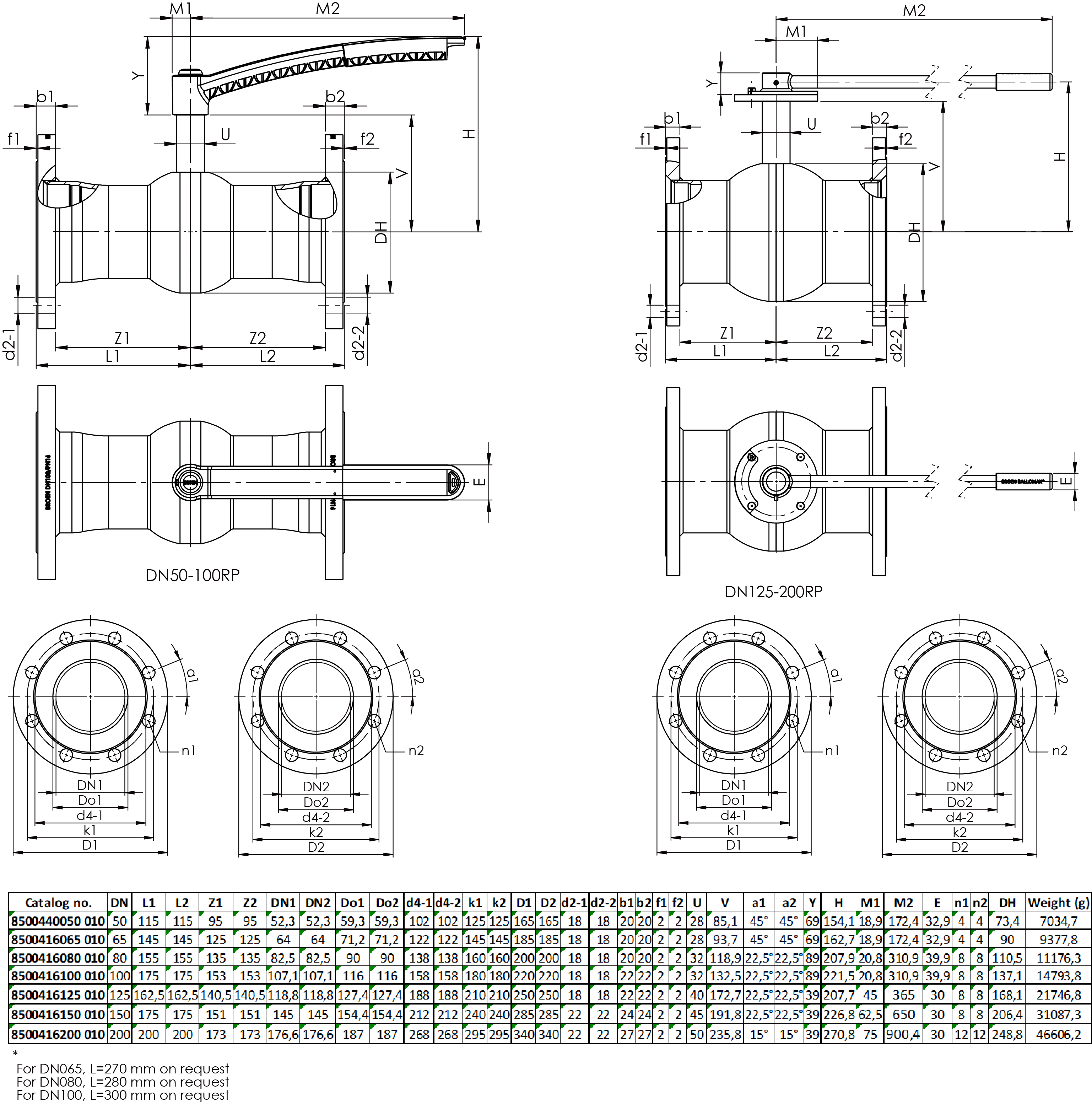The image size is (1092, 1104).
Task: Click catalog number 8500416200 010 row
Action: pos(58,1034)
